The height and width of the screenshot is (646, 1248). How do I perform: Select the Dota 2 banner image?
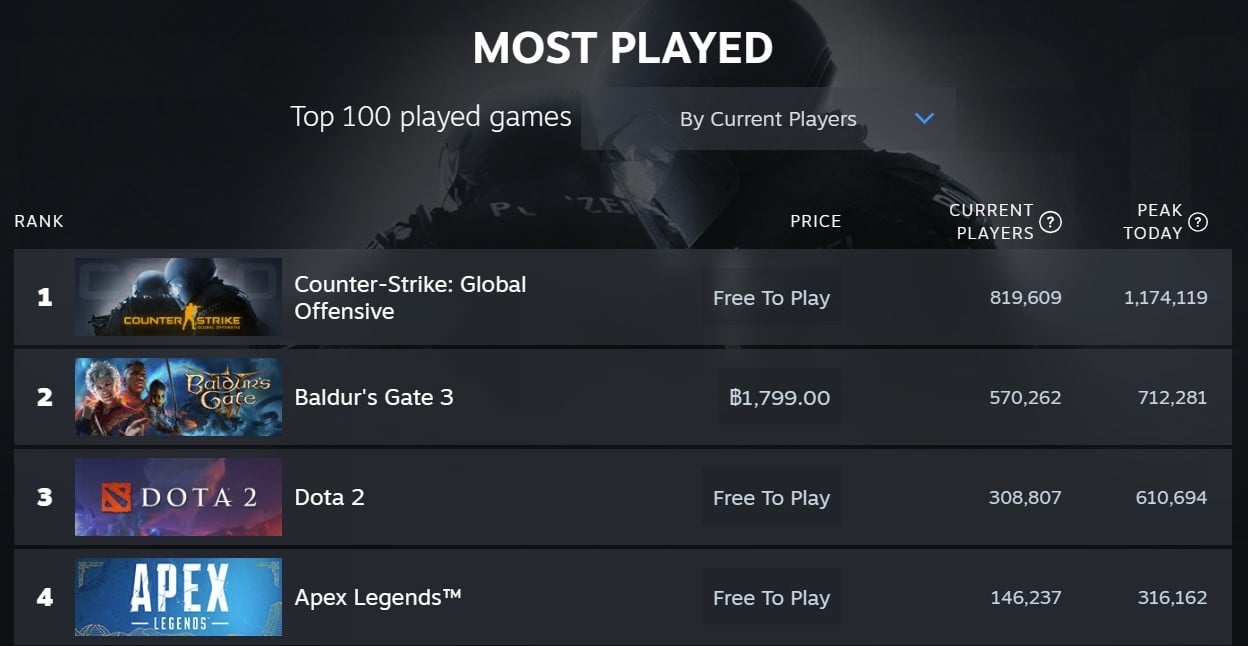(x=178, y=497)
